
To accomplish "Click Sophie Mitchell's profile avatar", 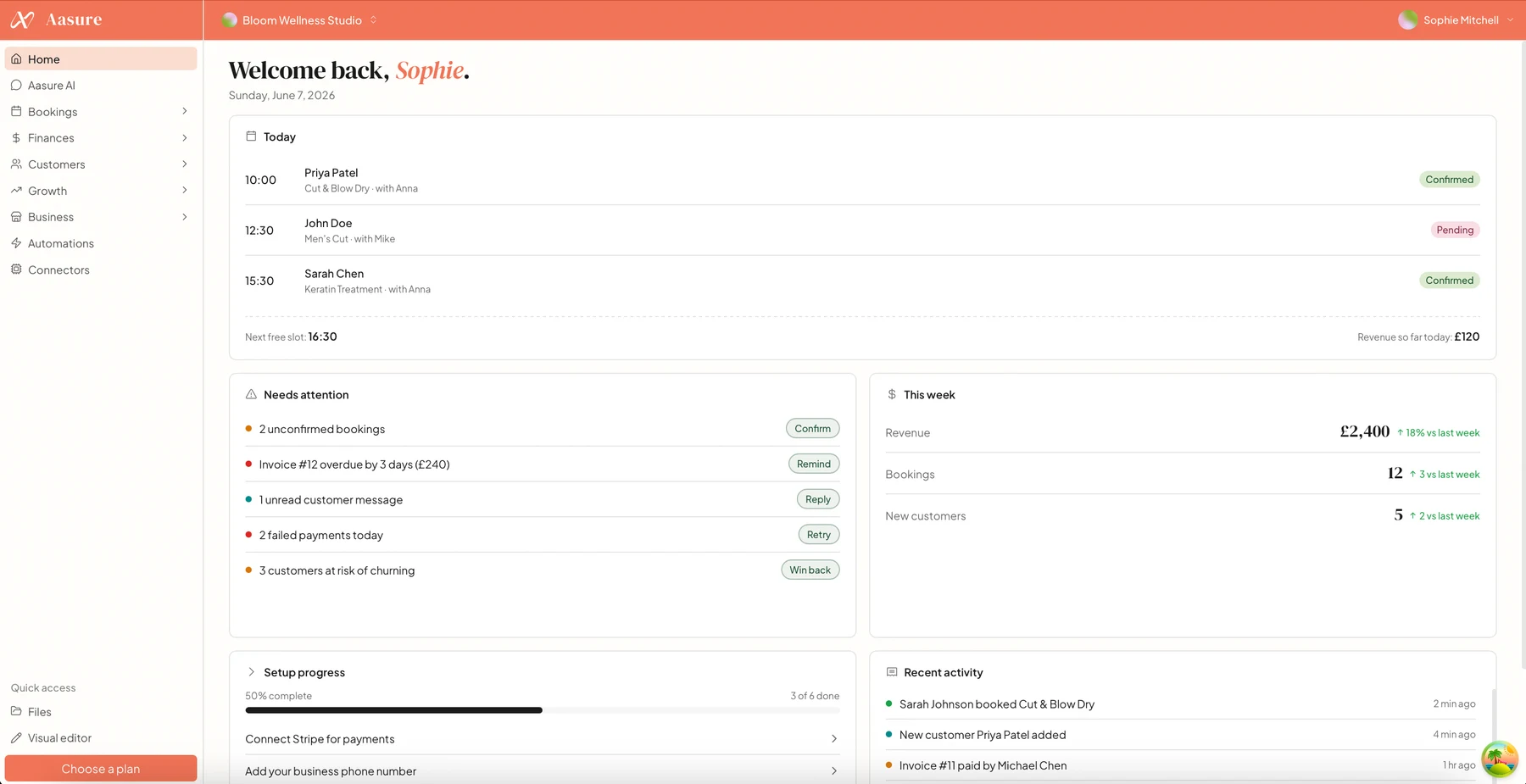I will coord(1407,19).
